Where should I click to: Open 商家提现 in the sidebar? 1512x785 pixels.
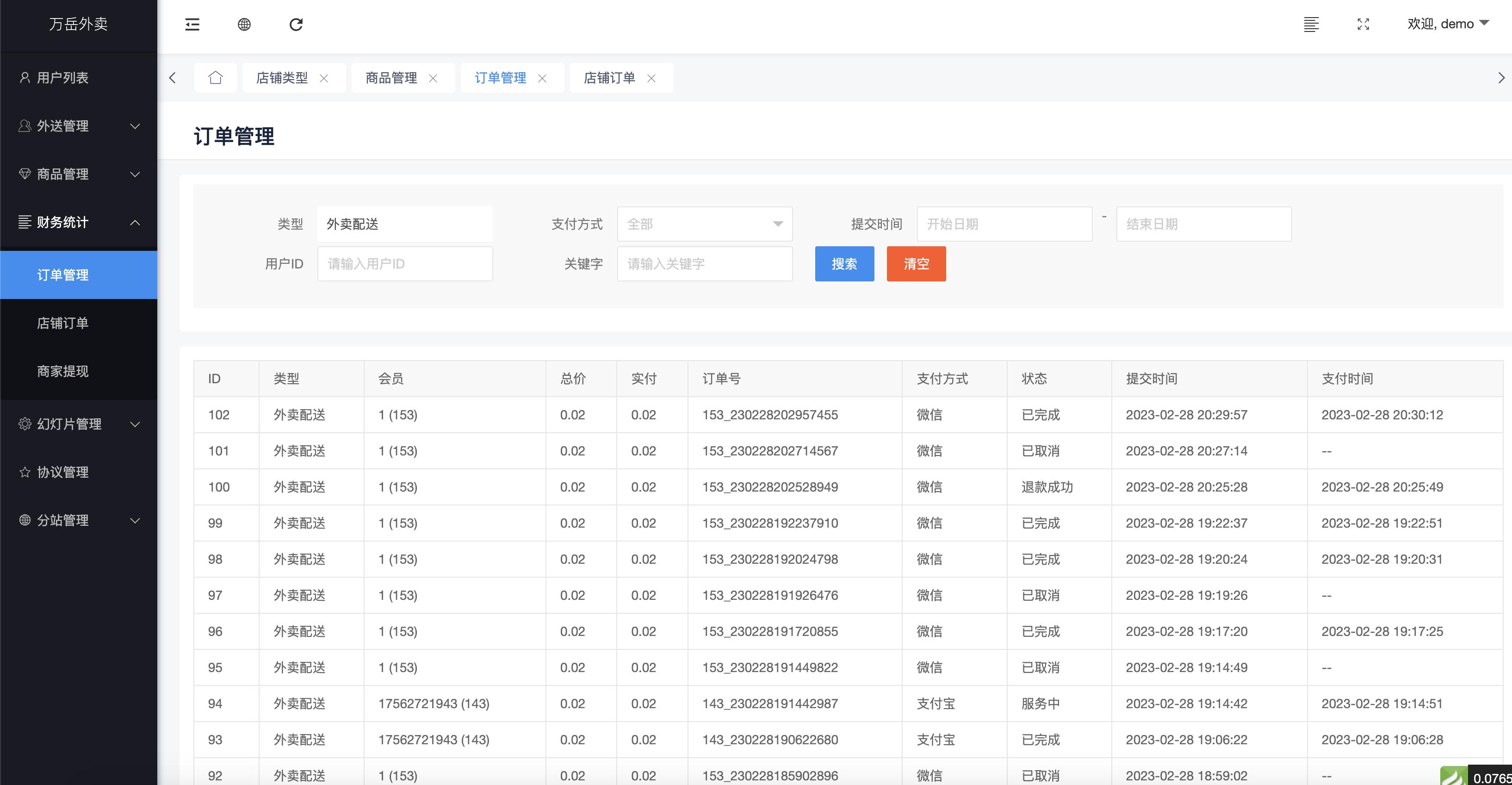click(x=79, y=371)
